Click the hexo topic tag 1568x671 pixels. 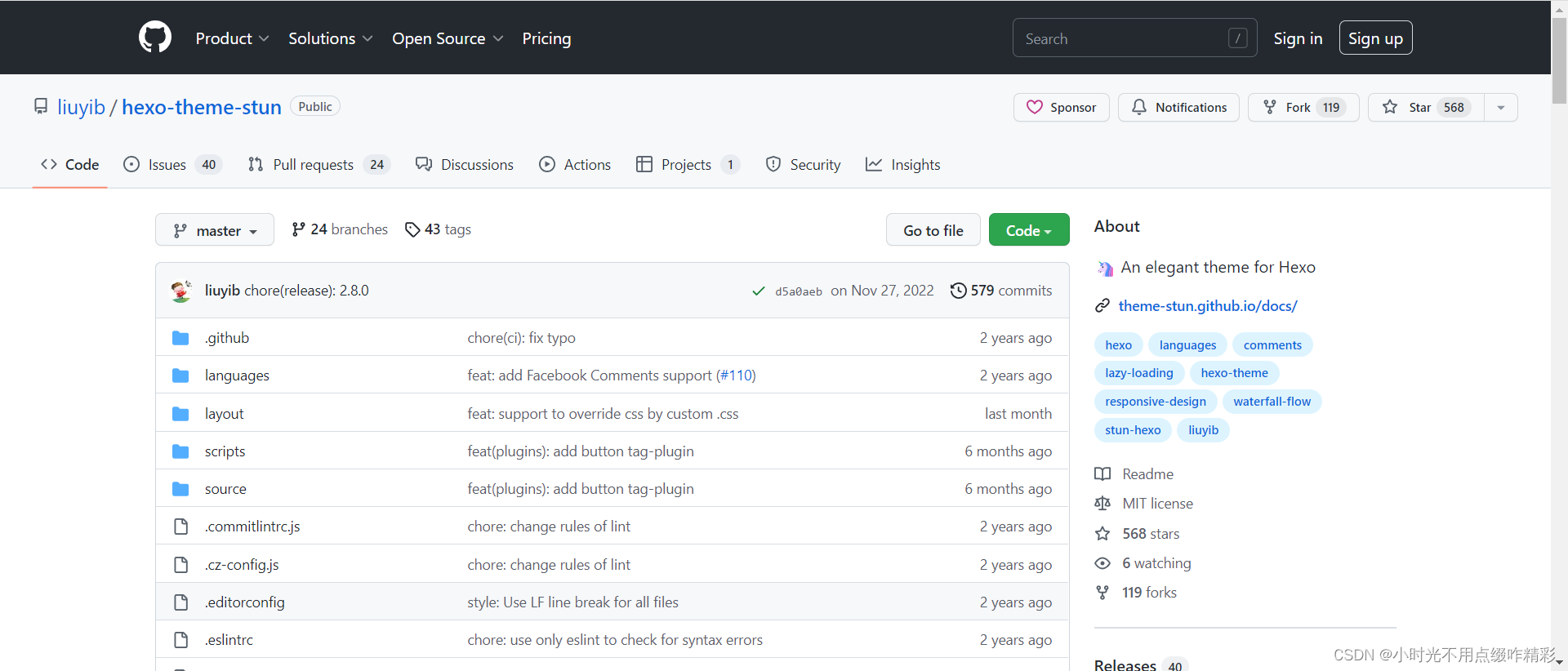coord(1118,345)
